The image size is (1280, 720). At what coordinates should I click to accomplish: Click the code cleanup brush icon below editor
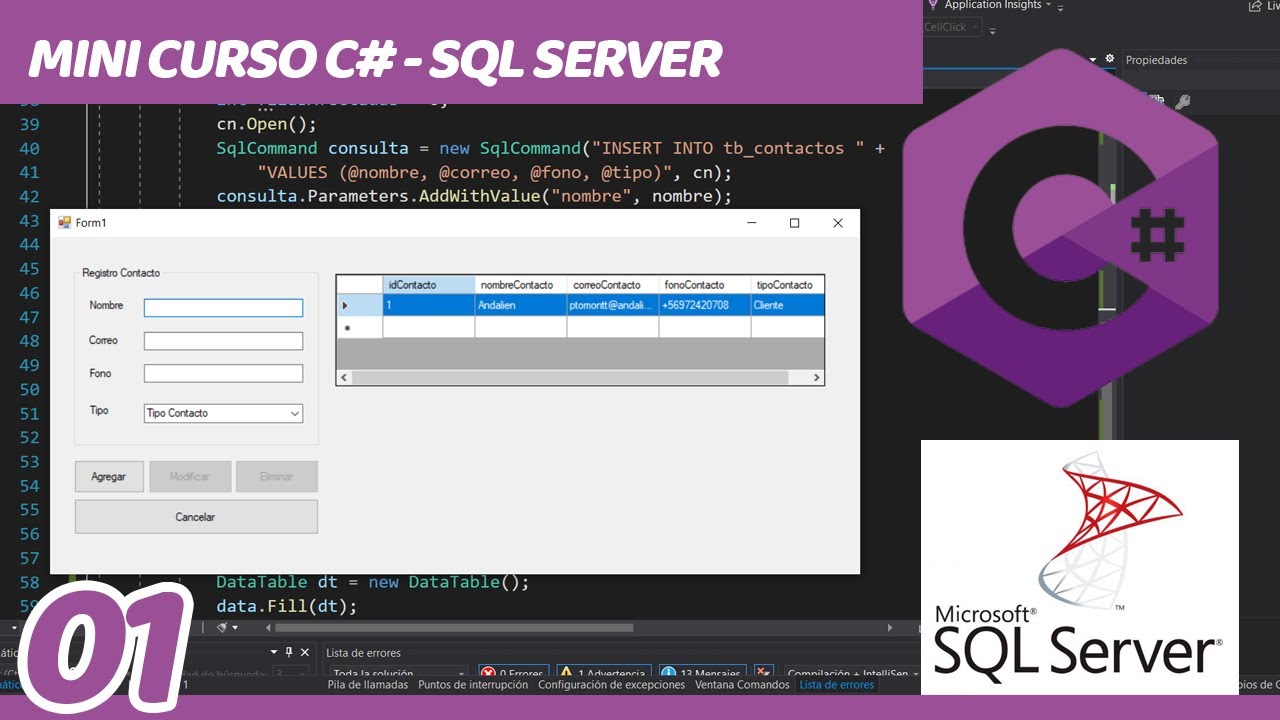tap(222, 628)
